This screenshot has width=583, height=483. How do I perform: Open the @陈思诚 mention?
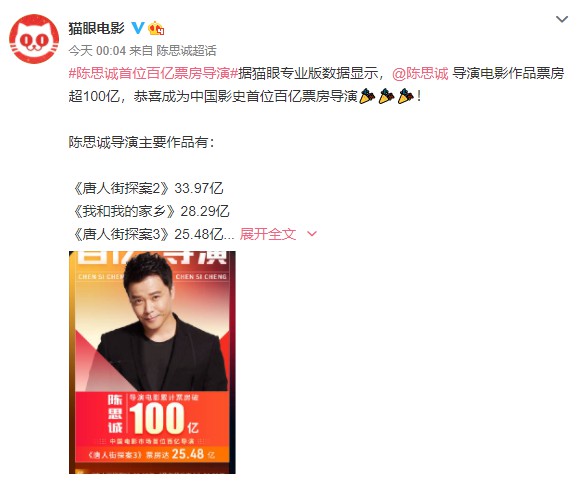coord(421,73)
